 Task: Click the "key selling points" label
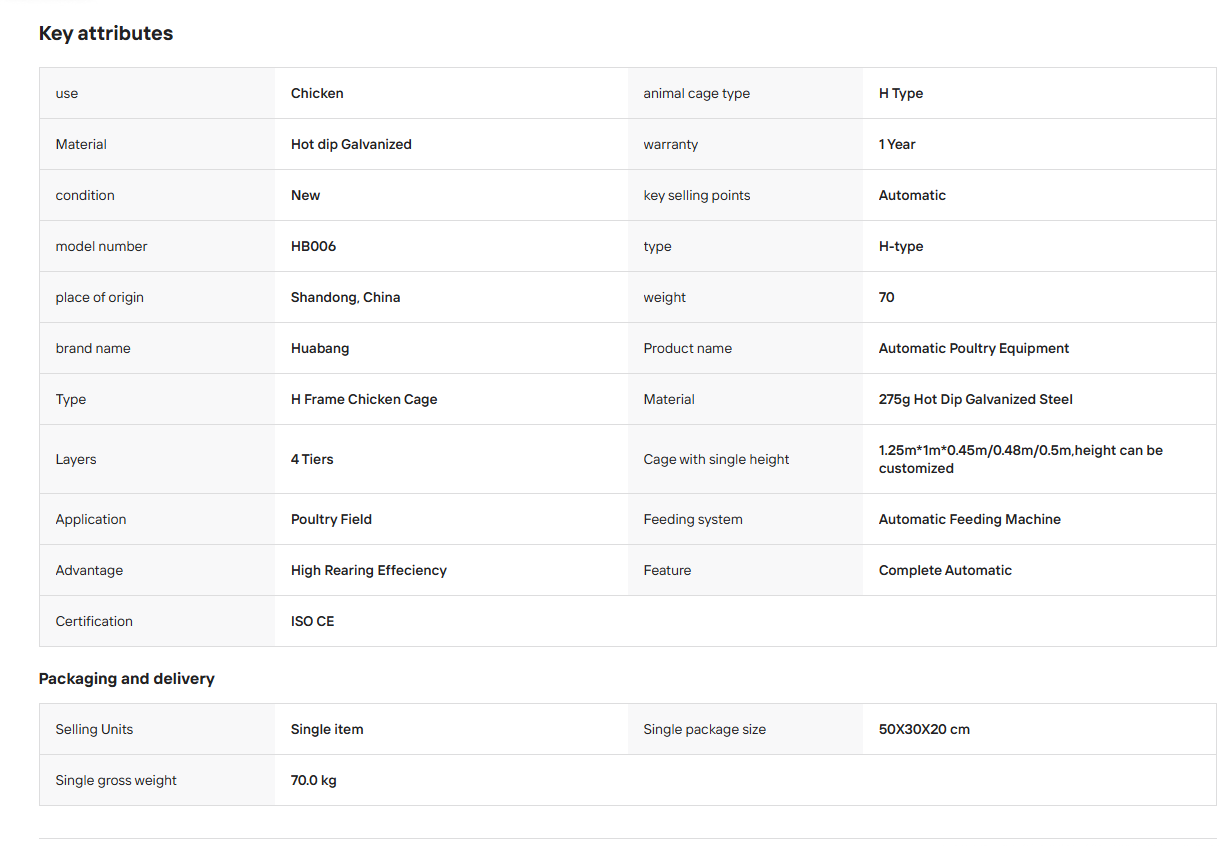coord(697,195)
